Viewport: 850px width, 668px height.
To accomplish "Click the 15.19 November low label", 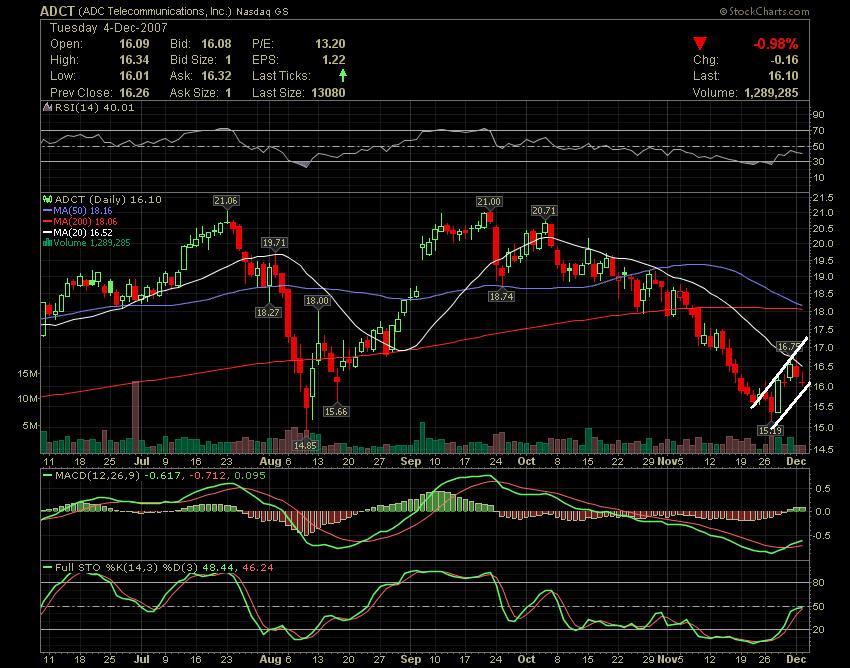I will 770,431.
